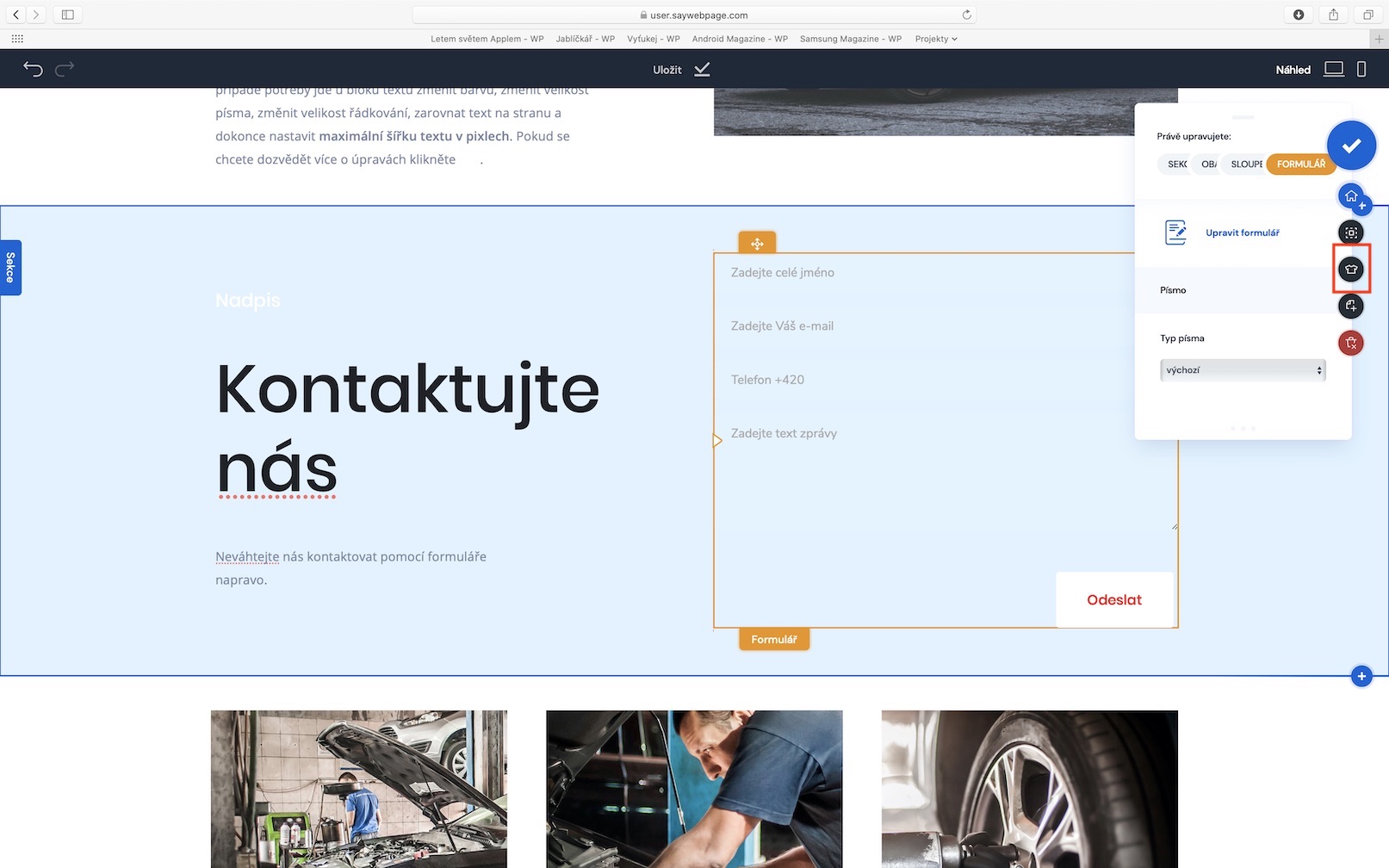
Task: Go back with Safari back arrow
Action: click(16, 15)
